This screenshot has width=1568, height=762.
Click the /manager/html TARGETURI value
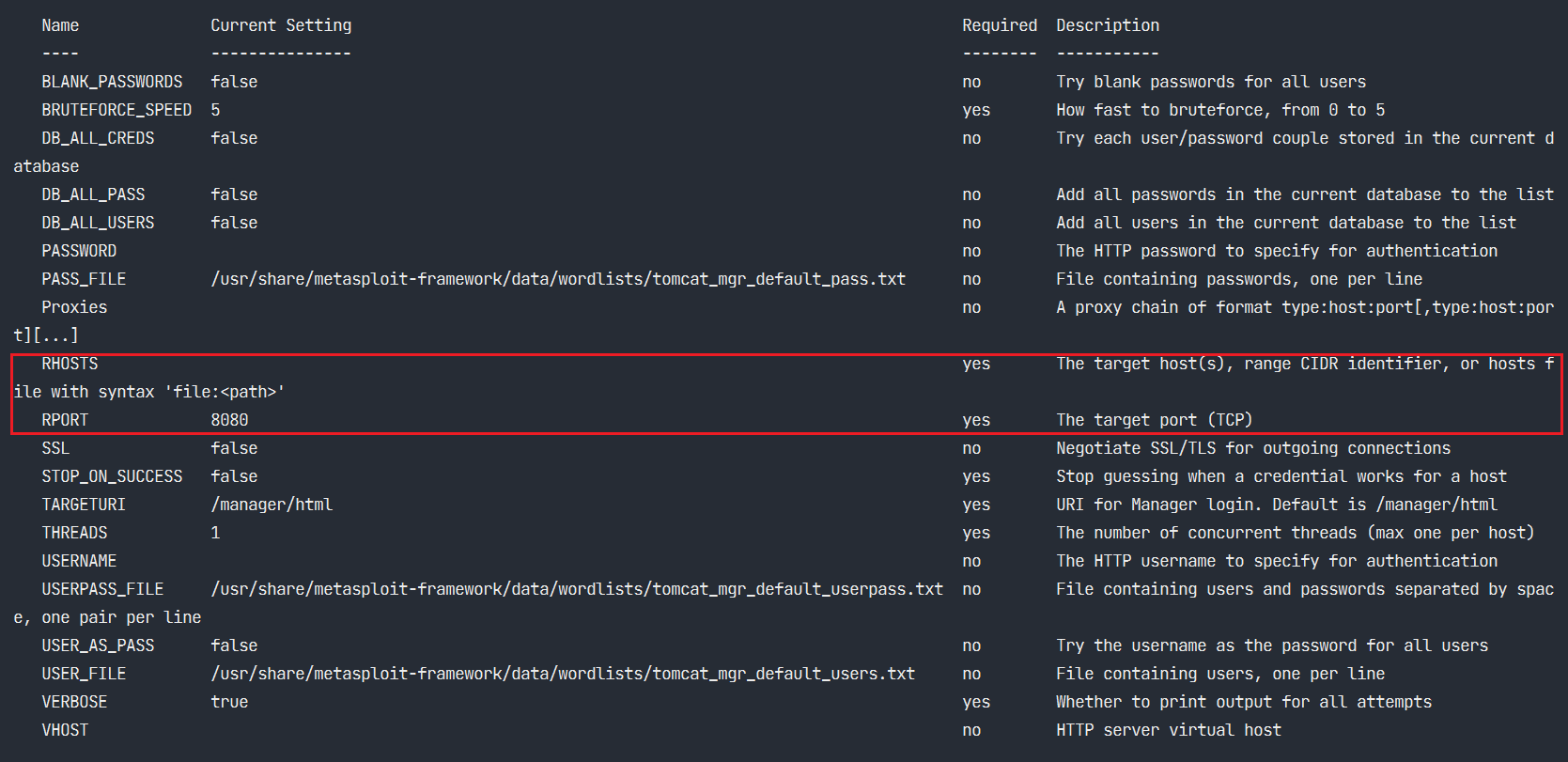click(272, 505)
